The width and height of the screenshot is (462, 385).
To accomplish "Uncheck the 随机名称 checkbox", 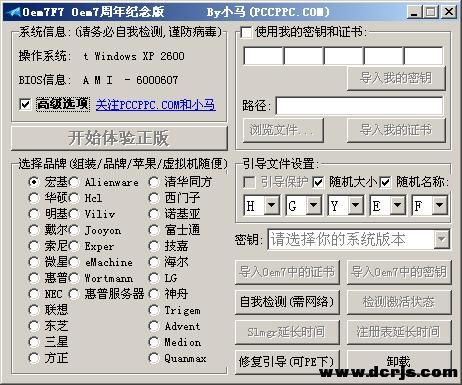I will point(385,182).
